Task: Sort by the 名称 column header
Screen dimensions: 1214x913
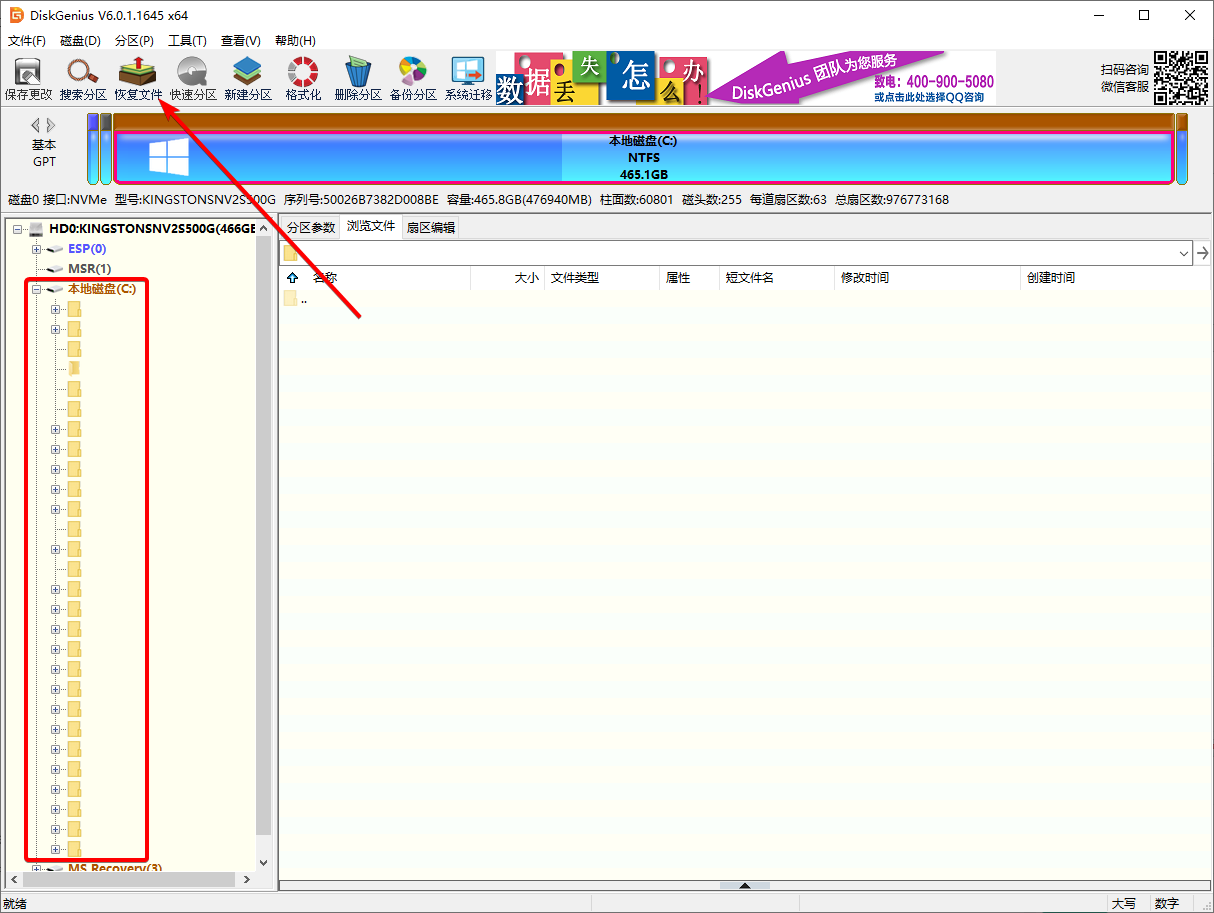Action: (324, 278)
